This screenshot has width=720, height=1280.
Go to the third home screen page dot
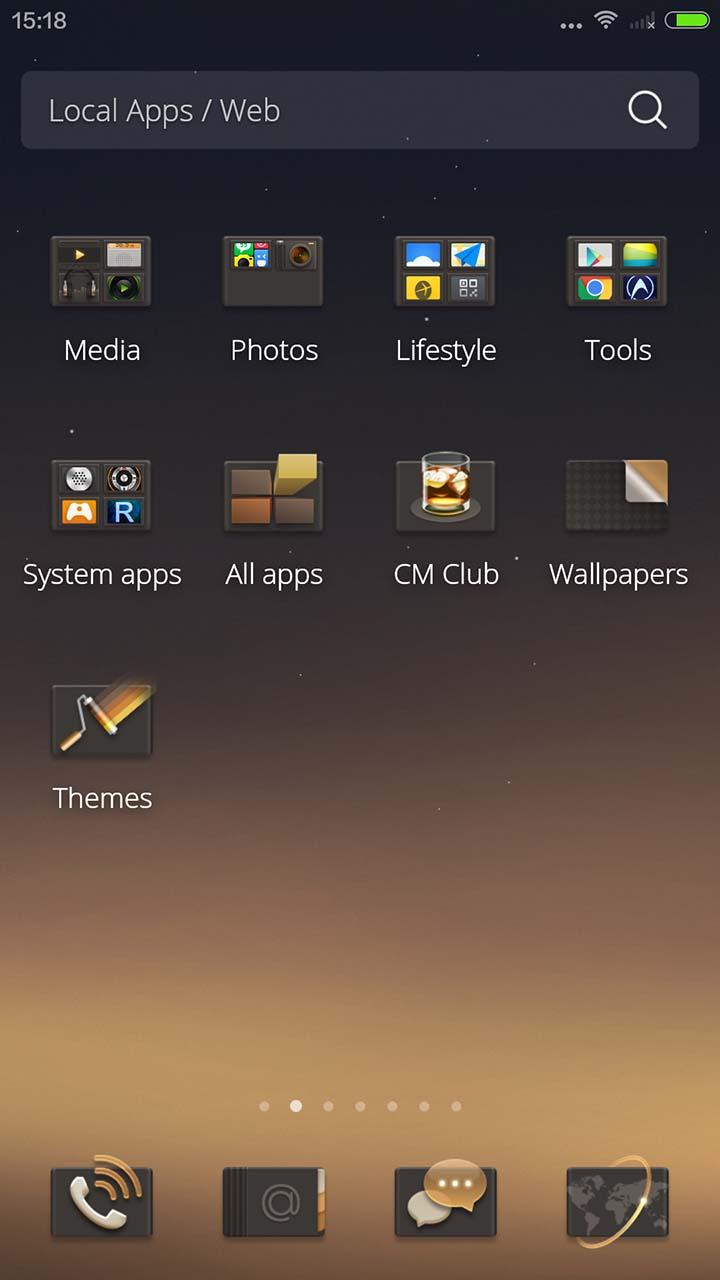tap(328, 1106)
